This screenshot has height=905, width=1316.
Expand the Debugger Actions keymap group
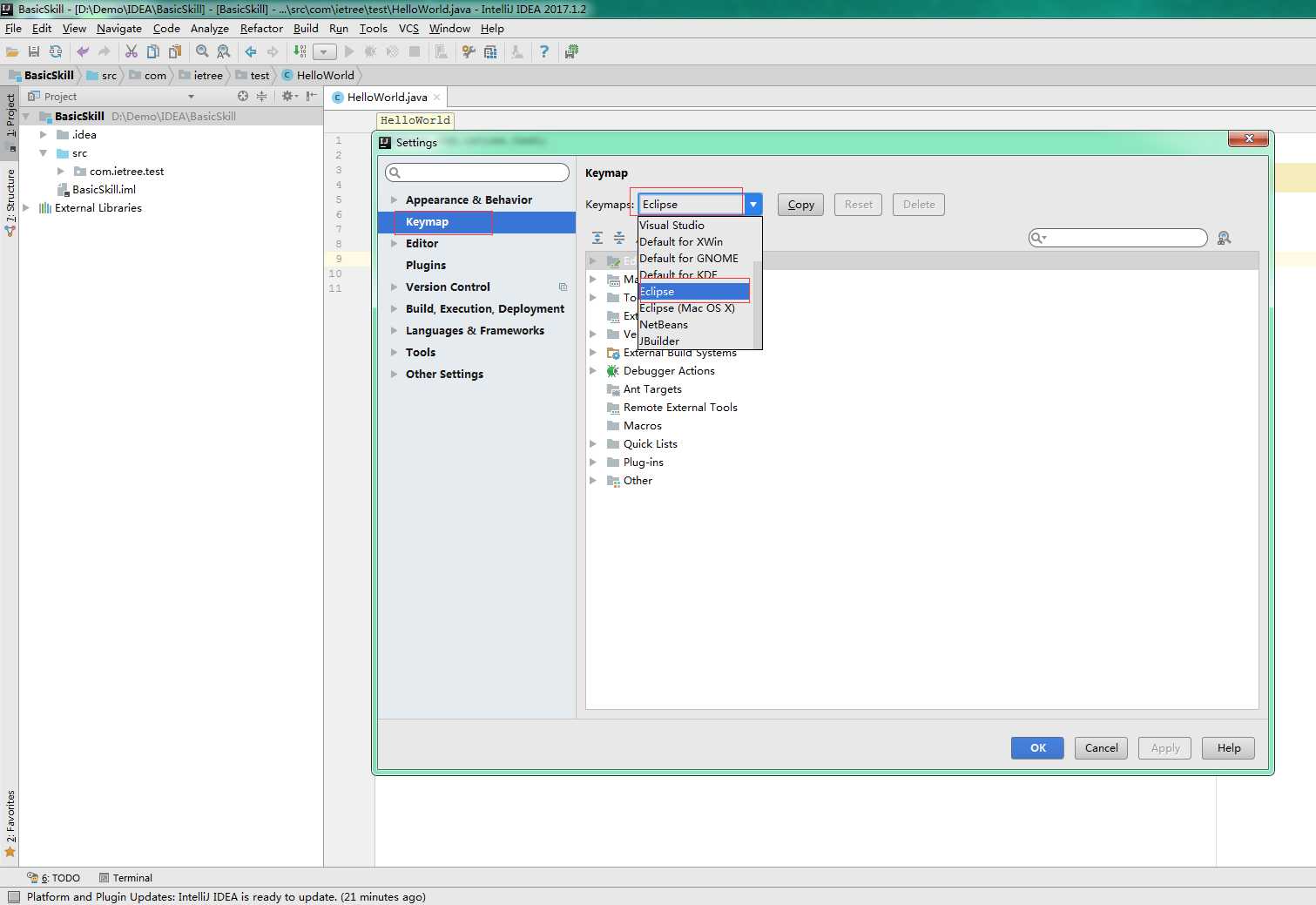coord(593,371)
